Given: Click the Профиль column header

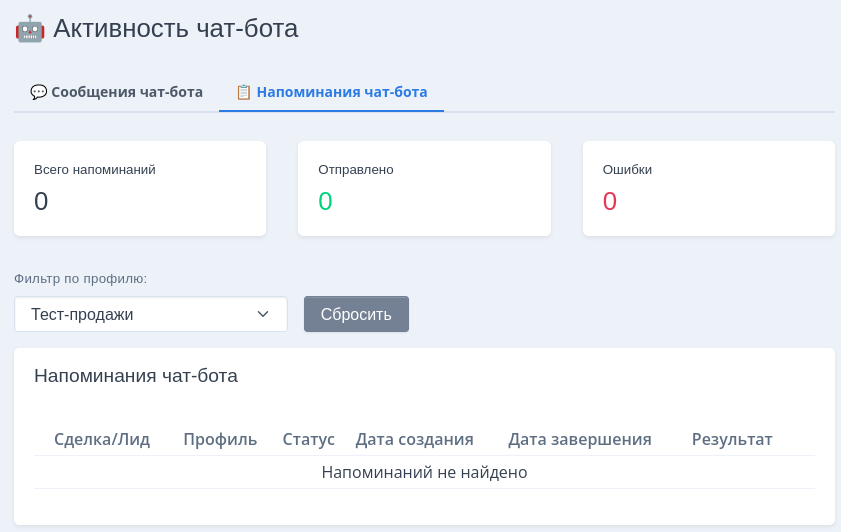Looking at the screenshot, I should [x=220, y=440].
